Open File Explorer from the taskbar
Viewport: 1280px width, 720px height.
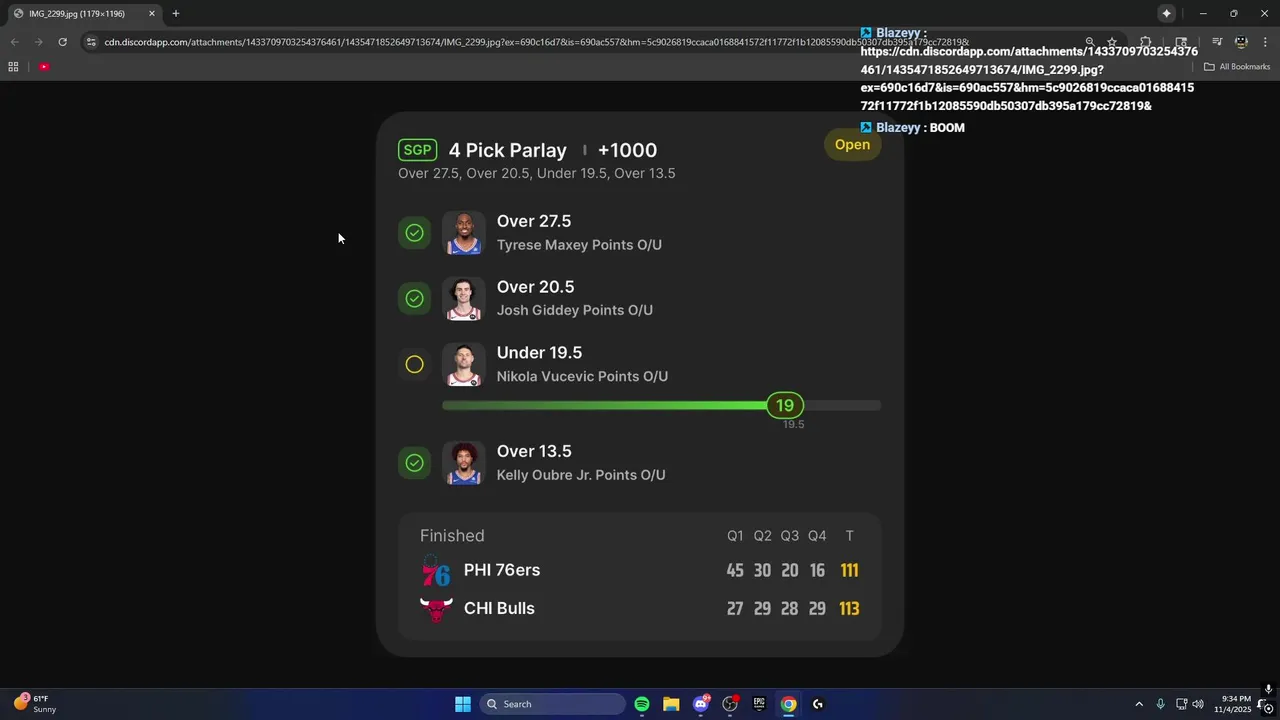click(671, 704)
